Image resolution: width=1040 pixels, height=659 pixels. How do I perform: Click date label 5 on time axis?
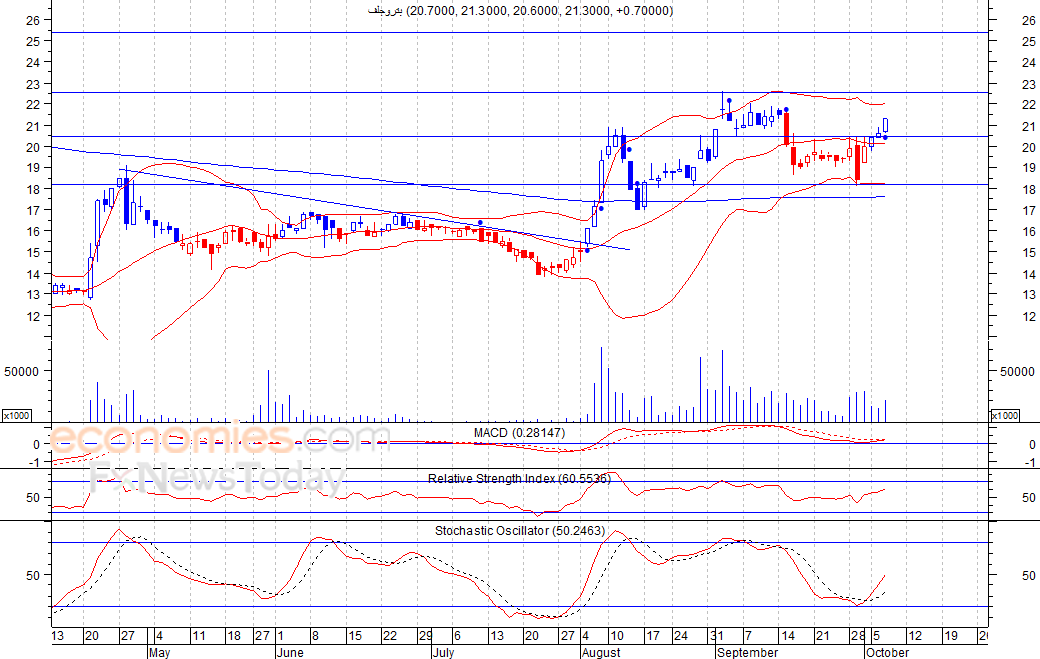(876, 636)
